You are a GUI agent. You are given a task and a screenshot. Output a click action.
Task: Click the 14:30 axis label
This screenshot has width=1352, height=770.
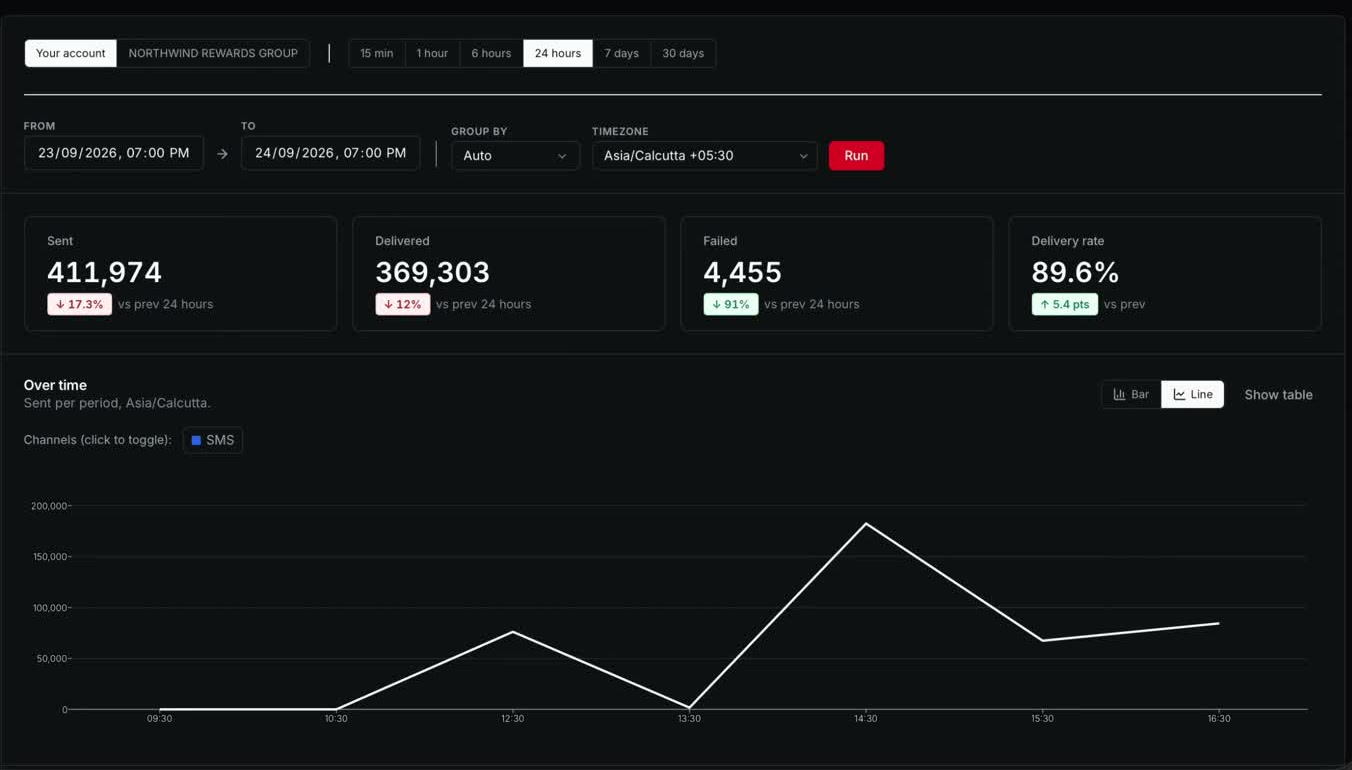pos(866,719)
